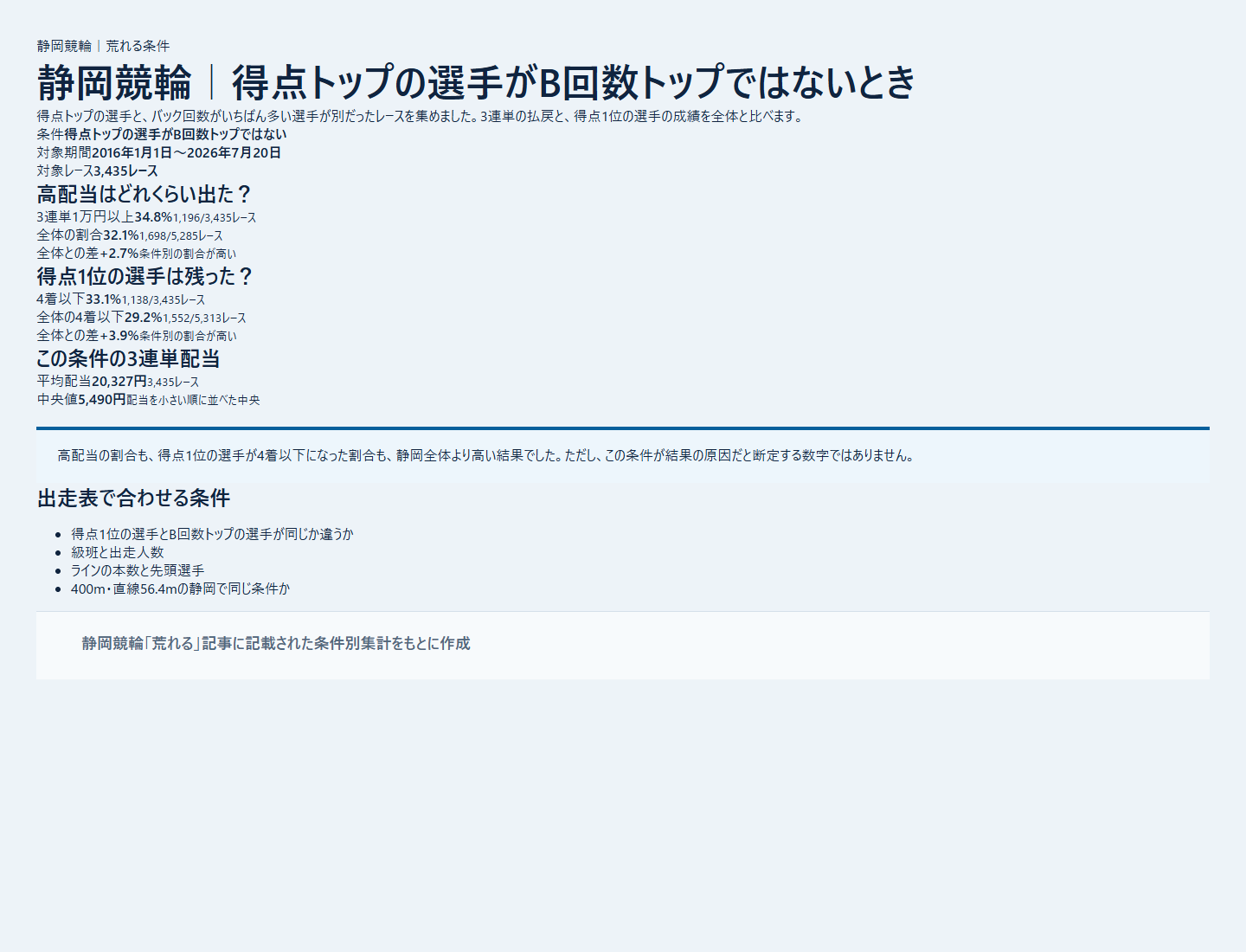Click the bullet 得点1位の選手とB回数トップの選手が同じか違うか
Image resolution: width=1246 pixels, height=952 pixels.
click(x=213, y=534)
